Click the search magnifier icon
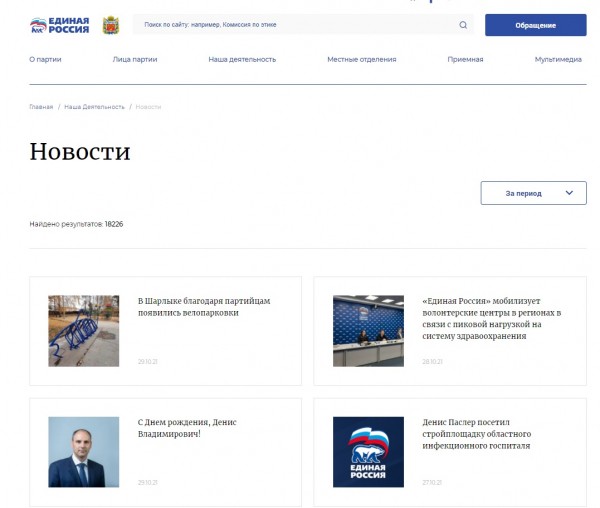 click(x=463, y=25)
